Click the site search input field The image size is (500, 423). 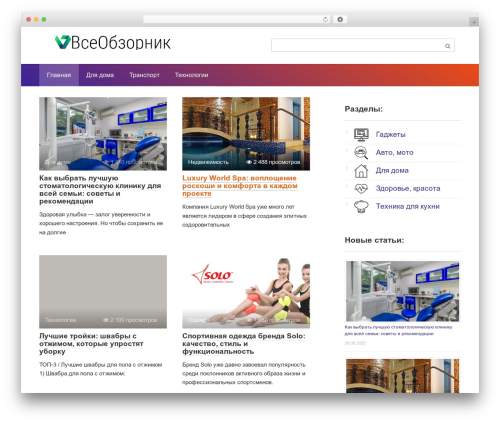[363, 45]
